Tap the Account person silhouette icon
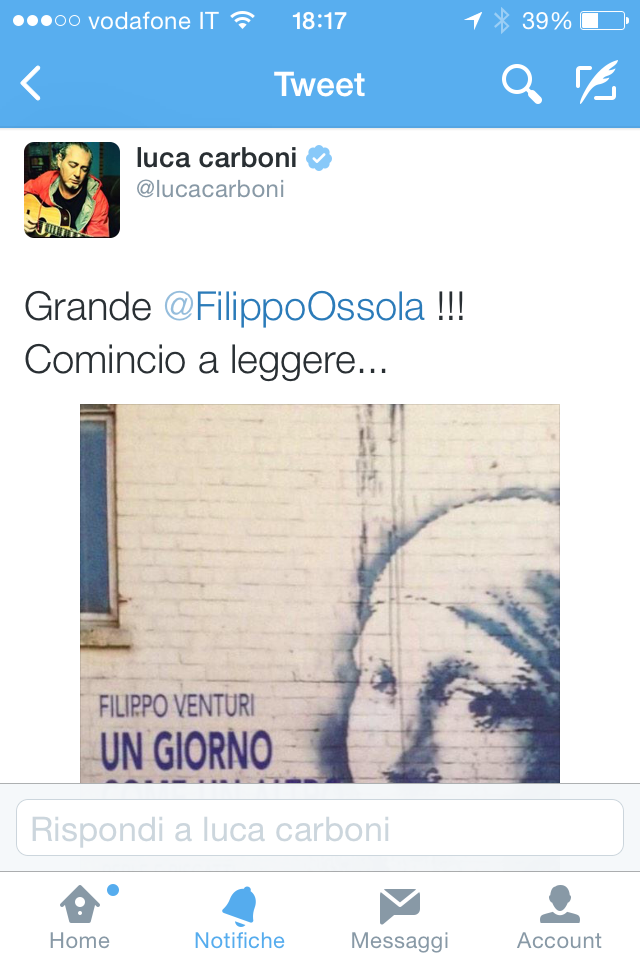This screenshot has height=960, width=640. click(x=560, y=904)
